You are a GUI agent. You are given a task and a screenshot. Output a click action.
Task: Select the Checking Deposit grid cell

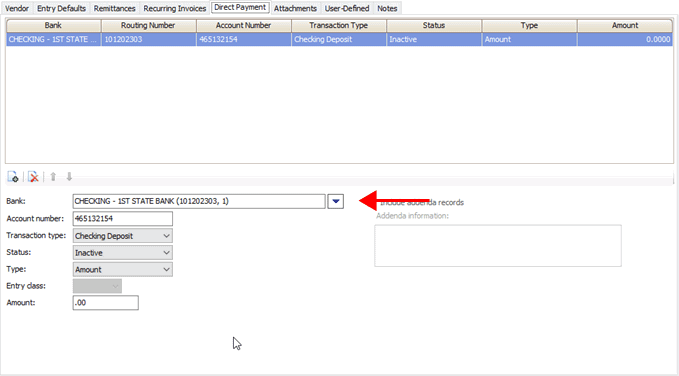pyautogui.click(x=339, y=39)
